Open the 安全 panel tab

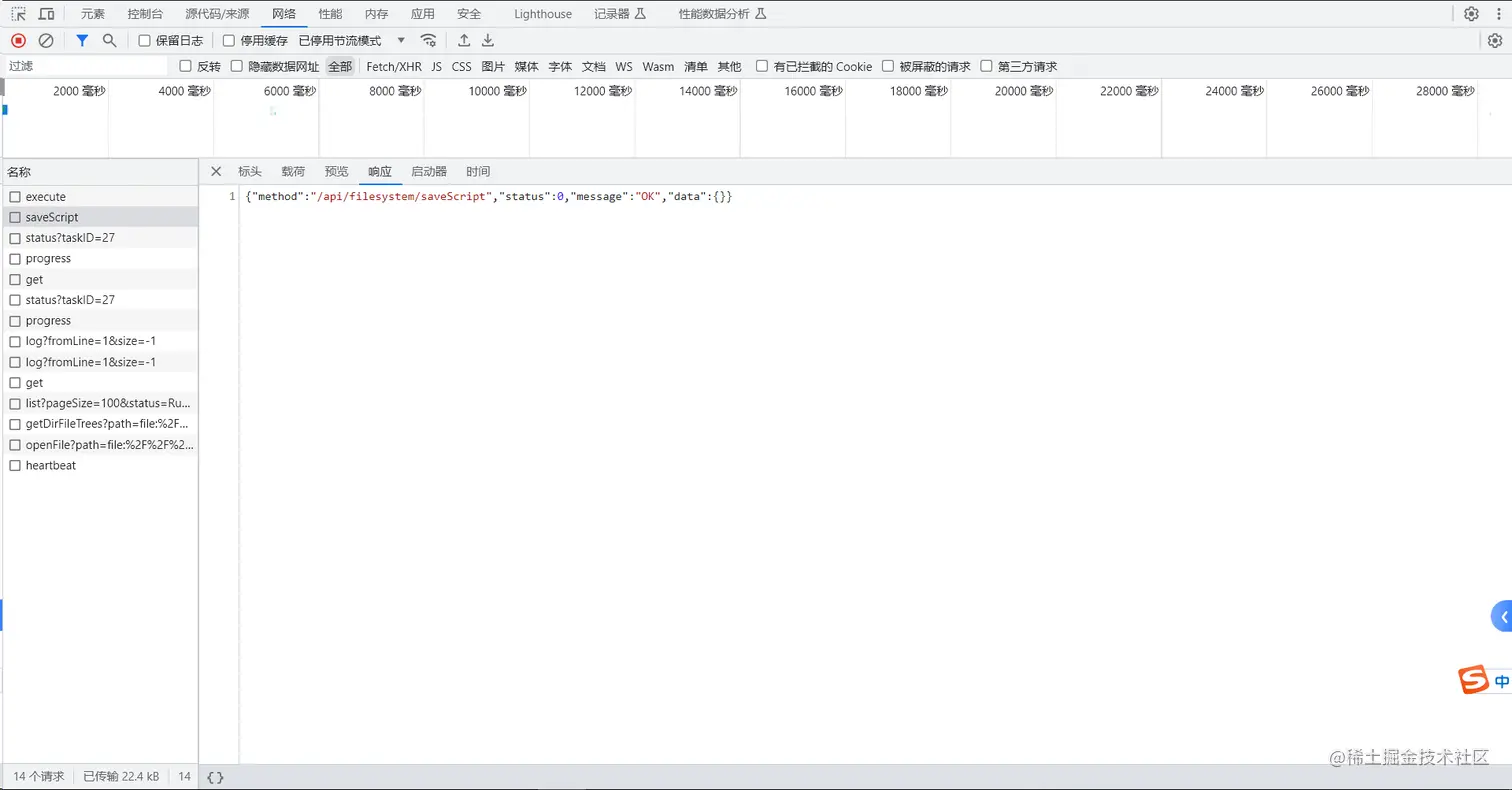coord(469,14)
